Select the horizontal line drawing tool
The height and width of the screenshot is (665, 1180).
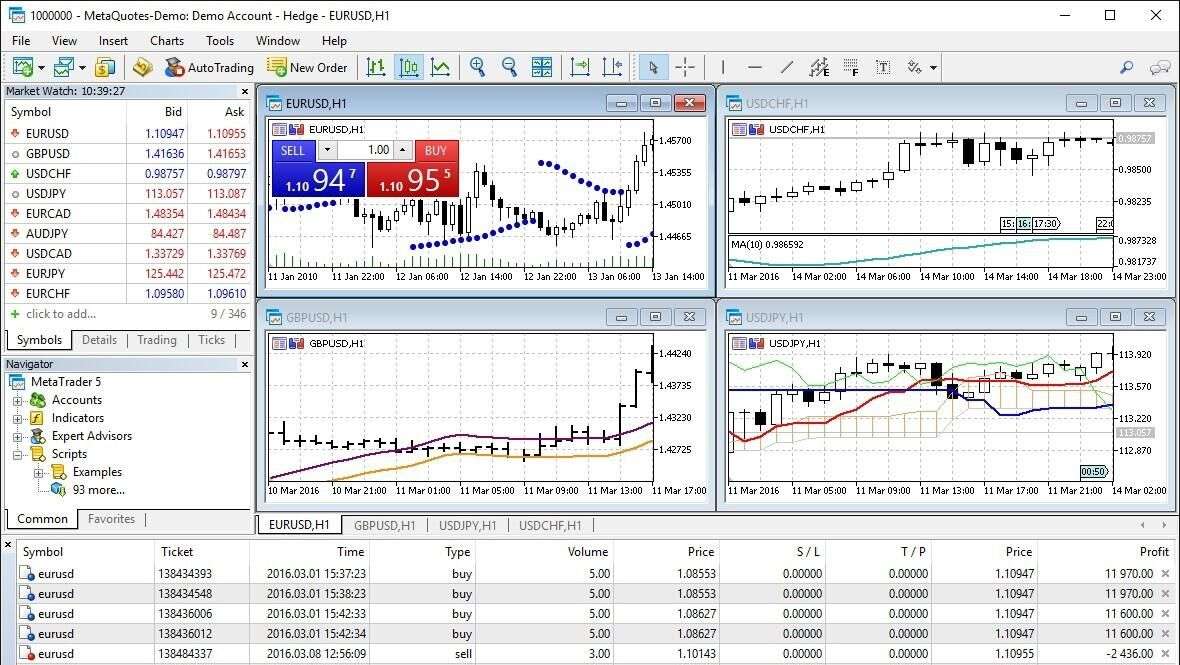point(755,68)
